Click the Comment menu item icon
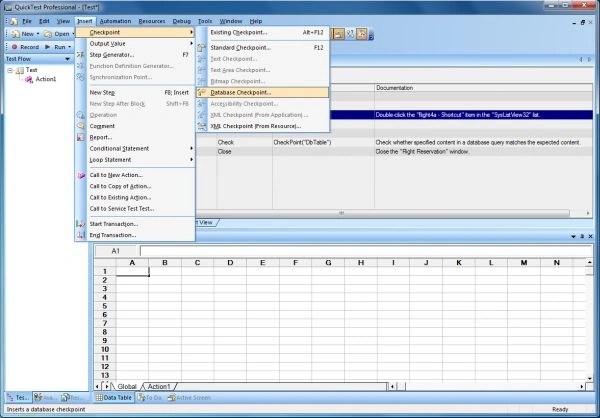Screen dimensions: 600x418 click(x=80, y=126)
